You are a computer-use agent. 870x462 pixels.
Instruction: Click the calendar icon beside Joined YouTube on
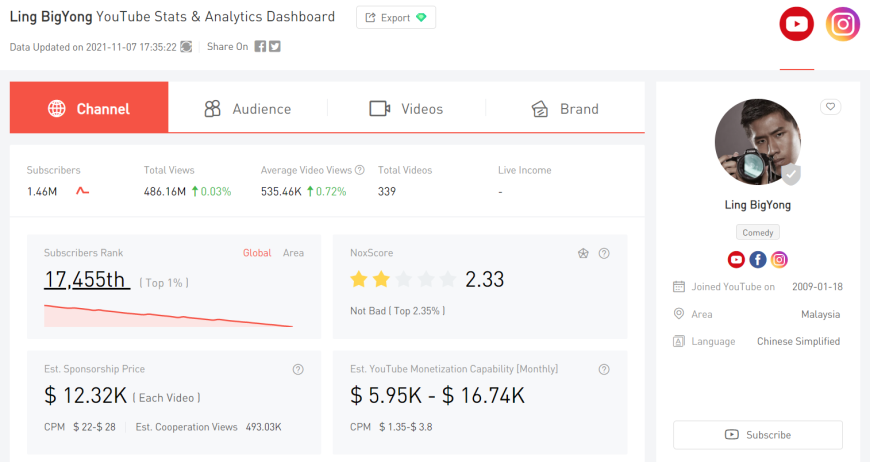[679, 287]
